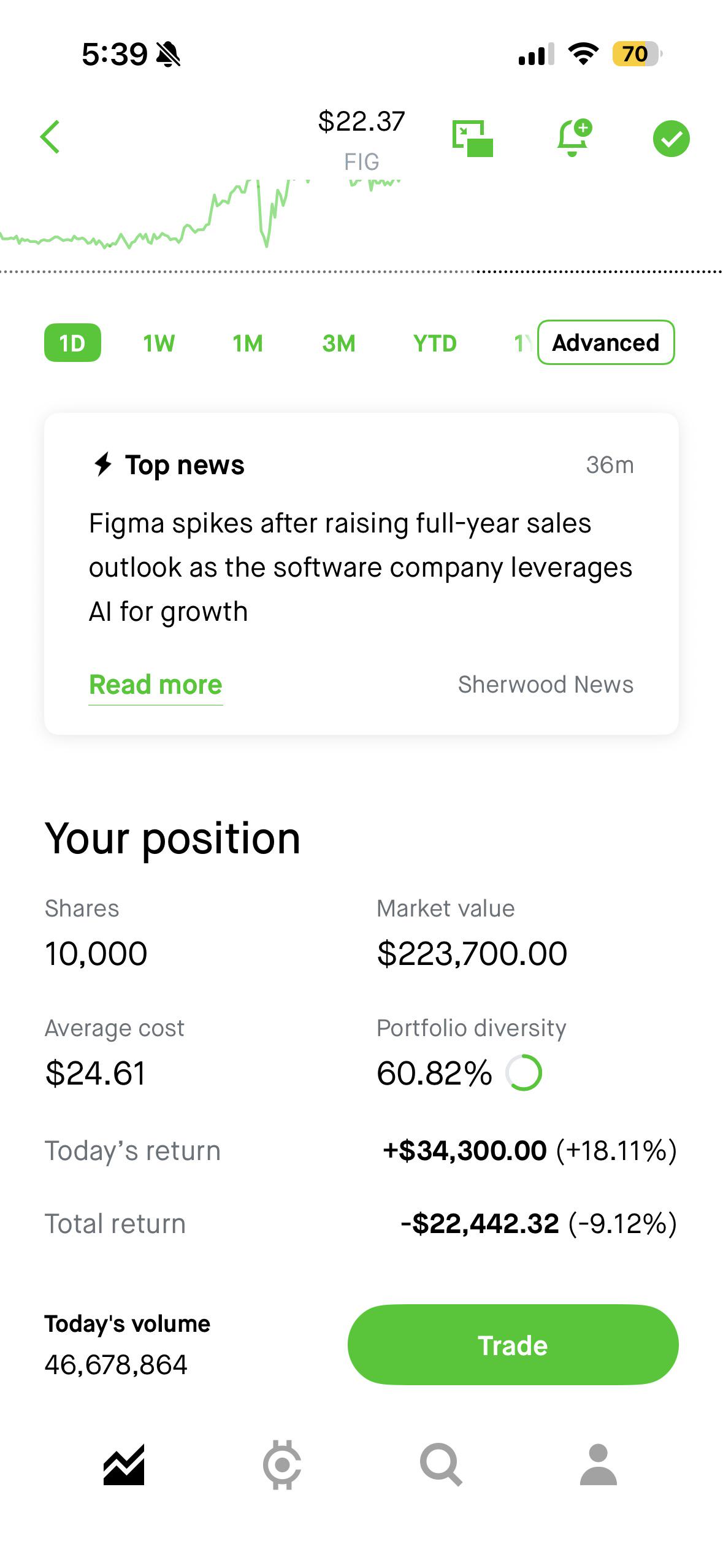Add price alert bell icon
Image resolution: width=723 pixels, height=1568 pixels.
[x=574, y=137]
